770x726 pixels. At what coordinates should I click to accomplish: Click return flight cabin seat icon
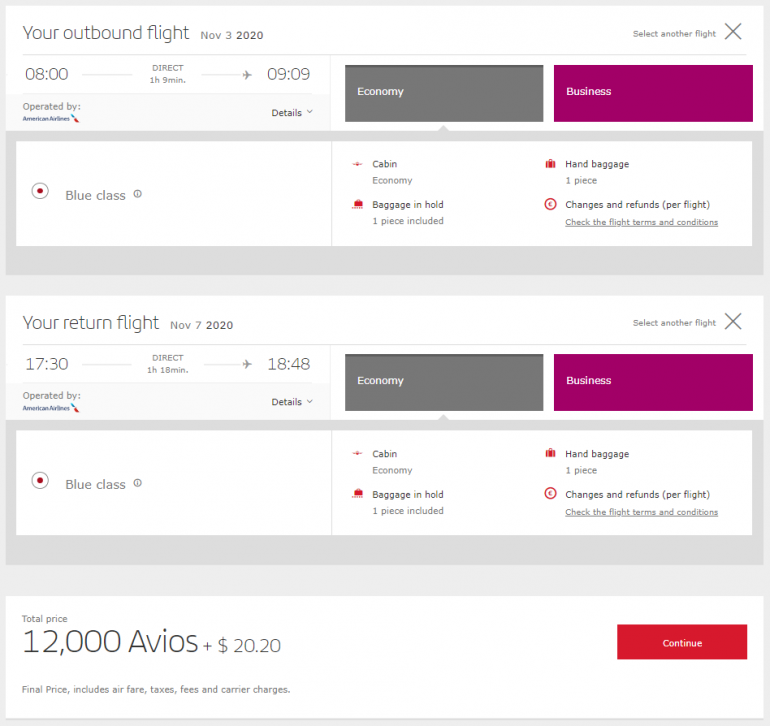pos(358,453)
